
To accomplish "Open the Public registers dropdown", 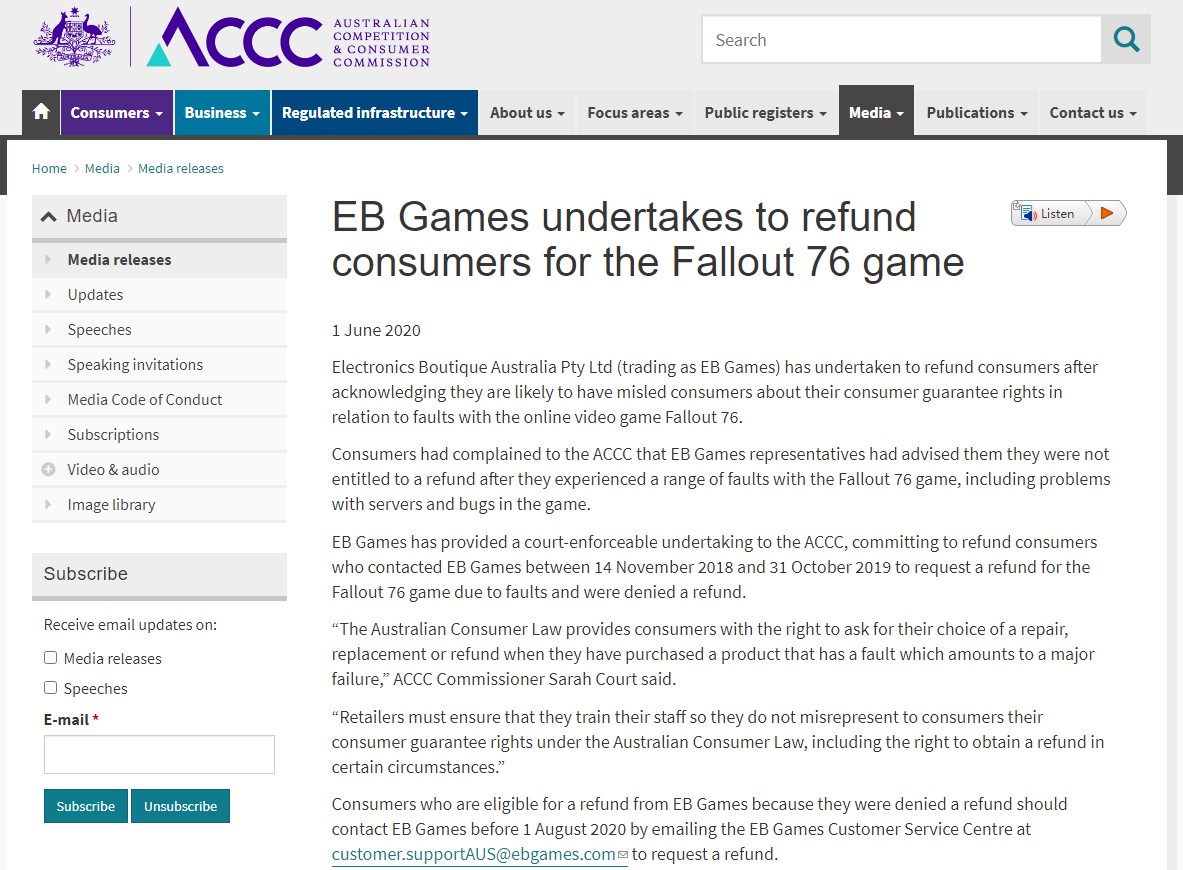I will click(765, 113).
